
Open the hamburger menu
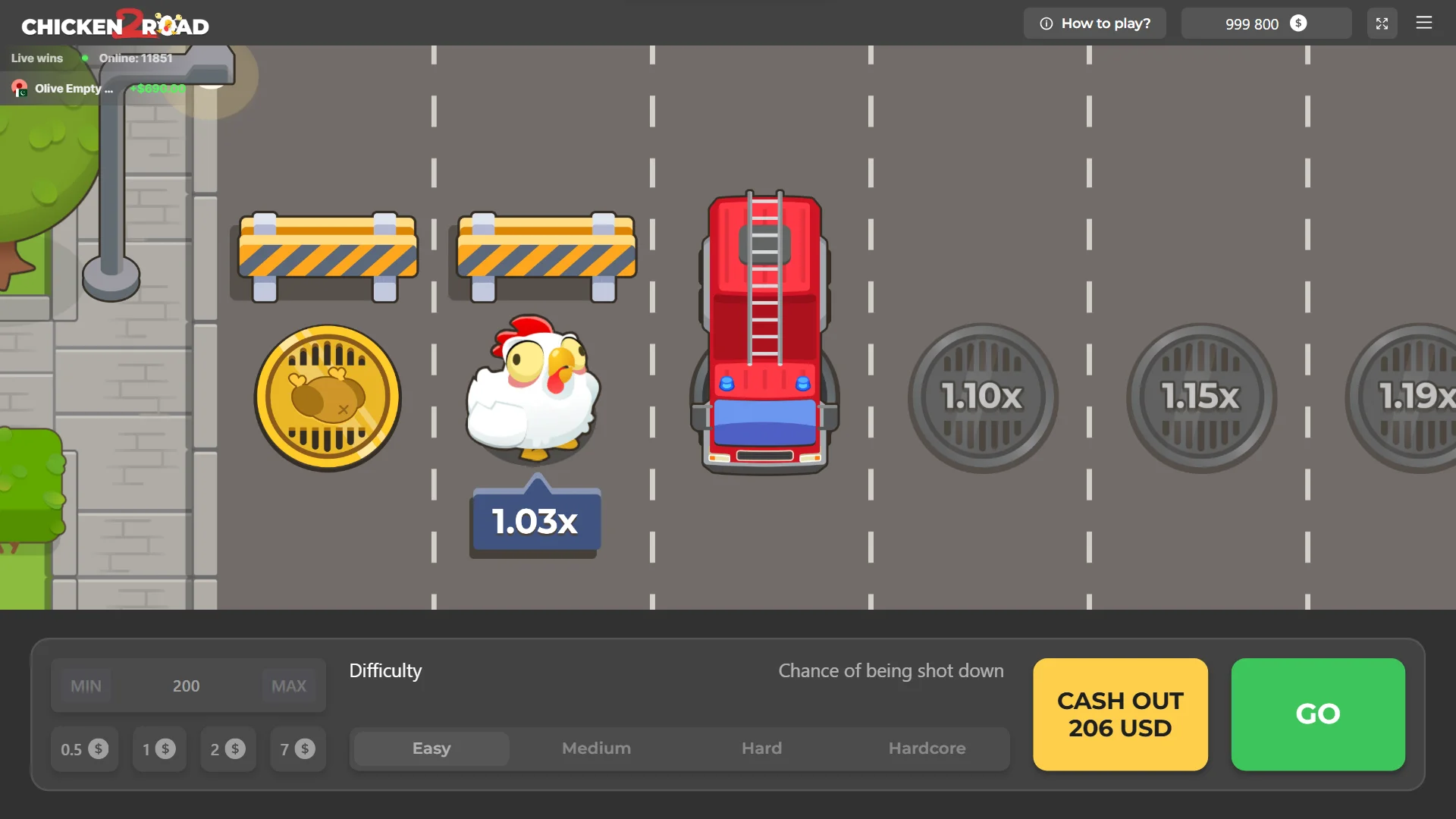tap(1423, 23)
